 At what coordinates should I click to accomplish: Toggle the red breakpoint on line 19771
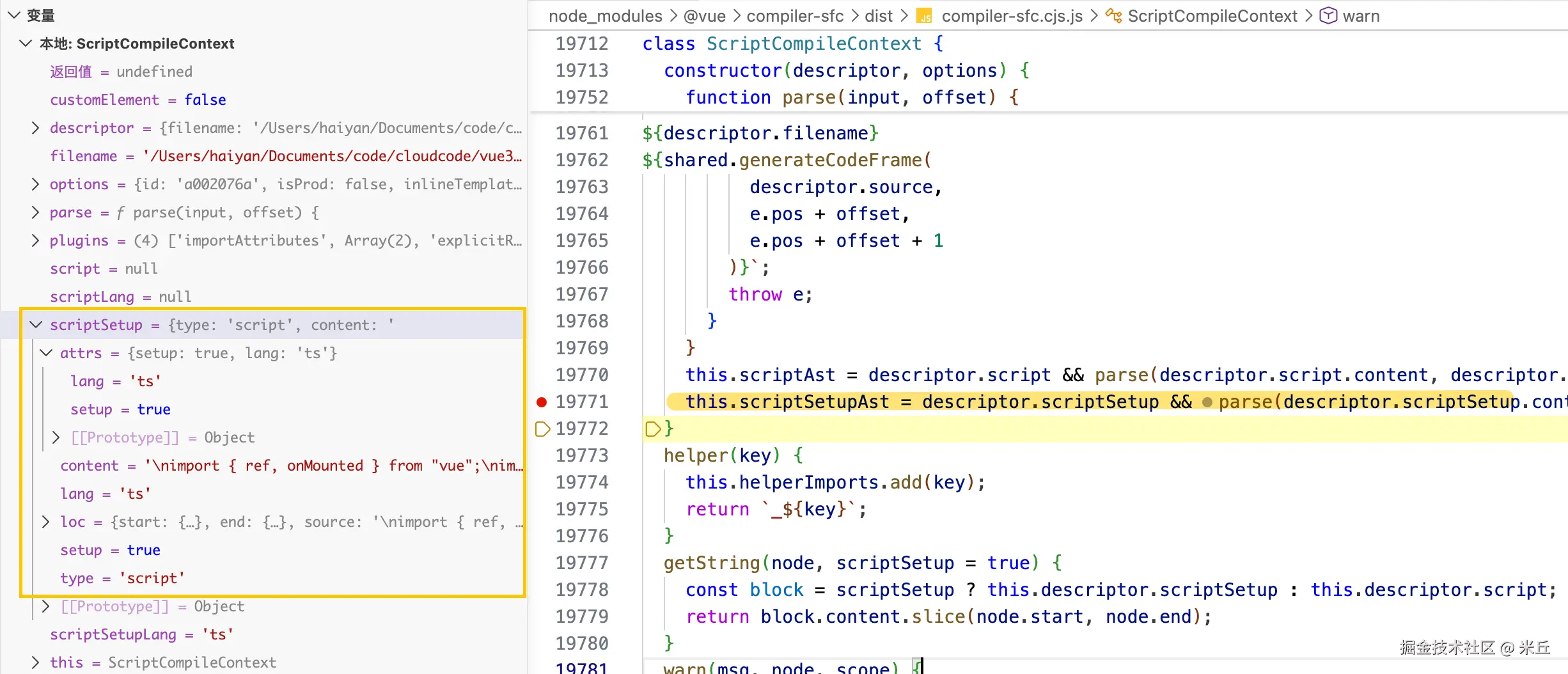click(x=542, y=402)
